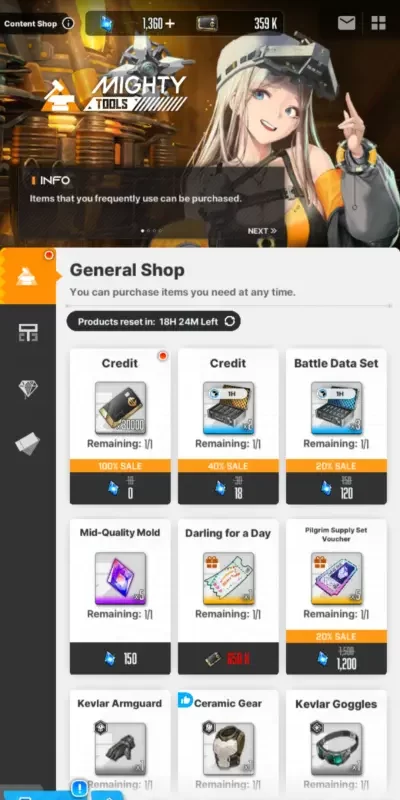Refresh products with the reset icon
This screenshot has width=400, height=800.
click(230, 321)
